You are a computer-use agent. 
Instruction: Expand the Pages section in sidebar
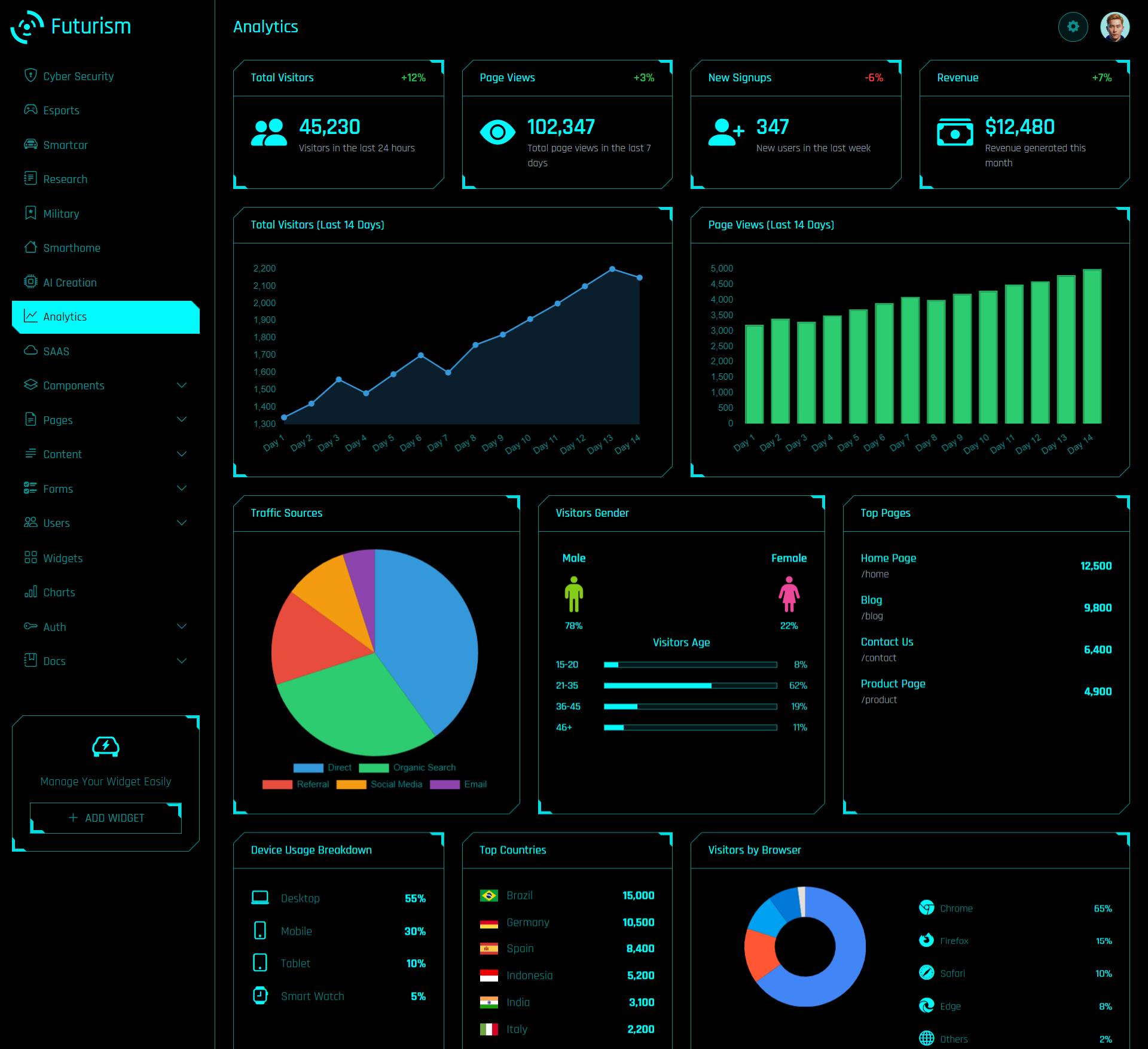coord(104,420)
